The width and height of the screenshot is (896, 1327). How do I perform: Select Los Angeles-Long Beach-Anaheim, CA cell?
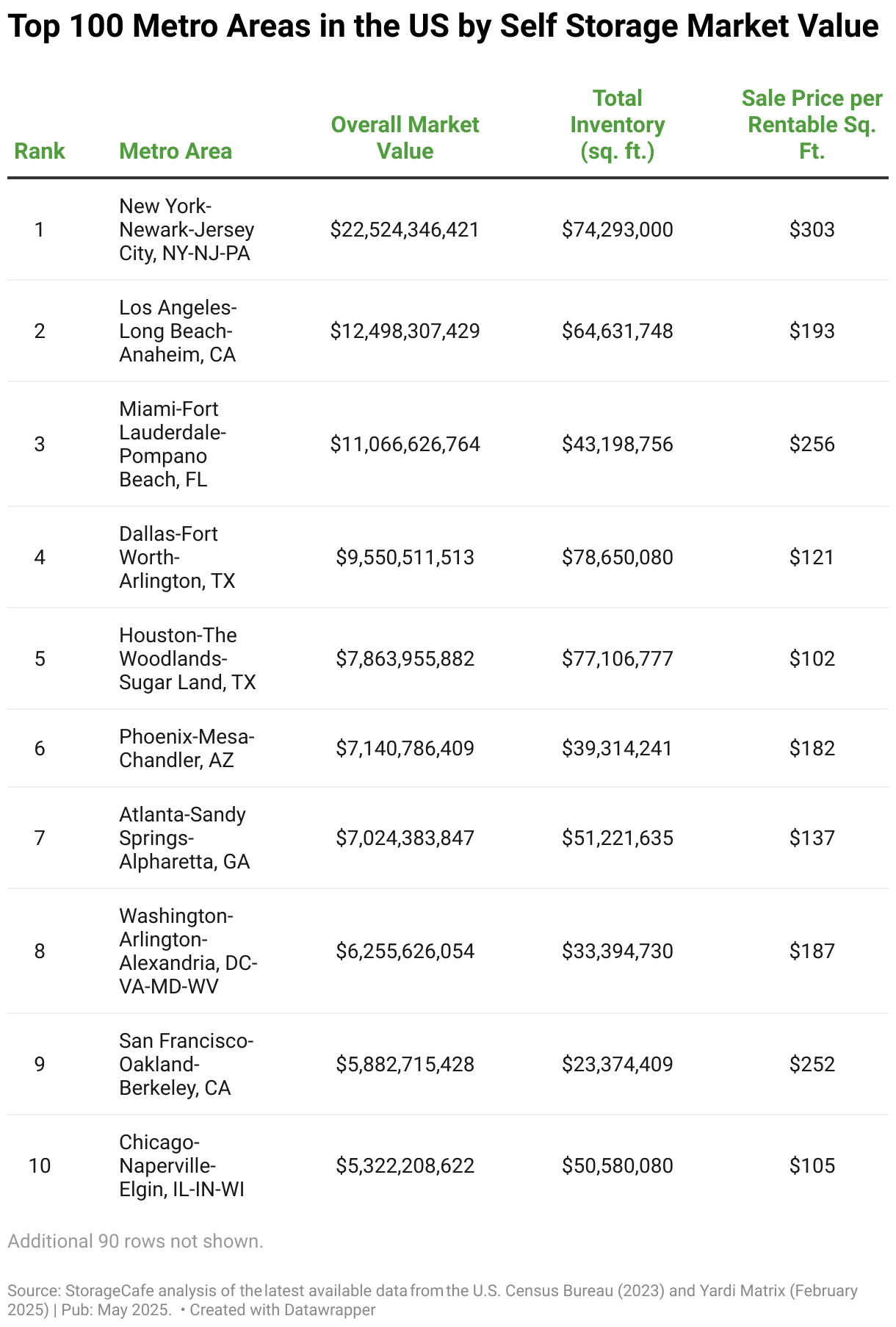coord(178,331)
